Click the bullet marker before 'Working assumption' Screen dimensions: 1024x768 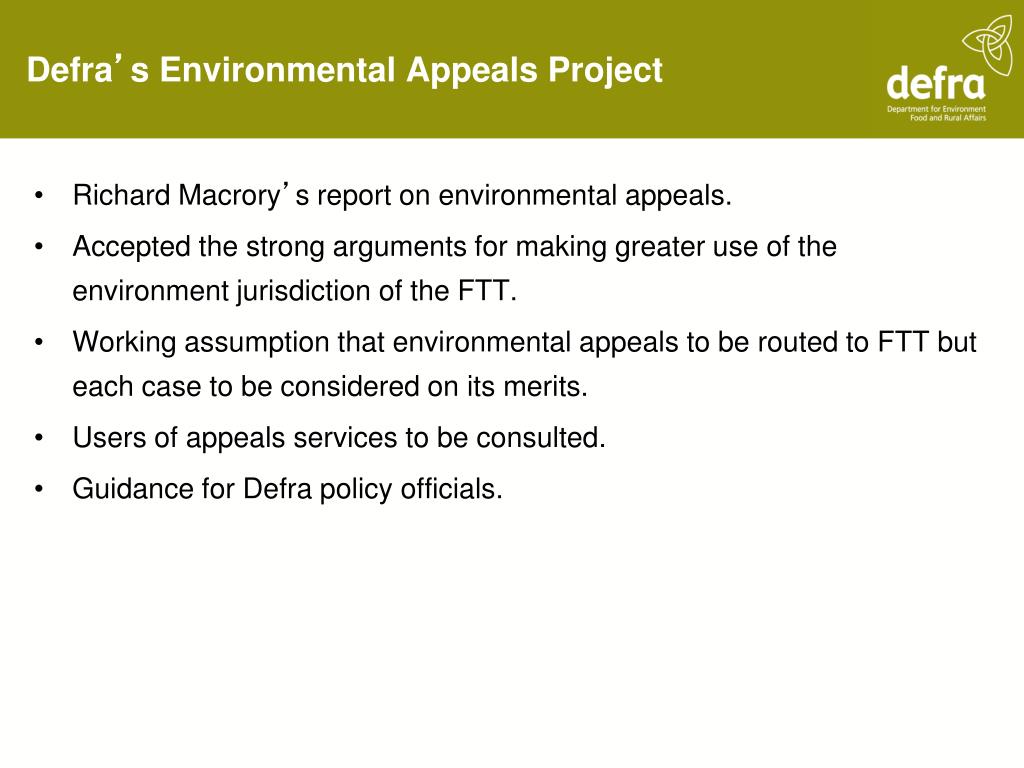pyautogui.click(x=39, y=342)
